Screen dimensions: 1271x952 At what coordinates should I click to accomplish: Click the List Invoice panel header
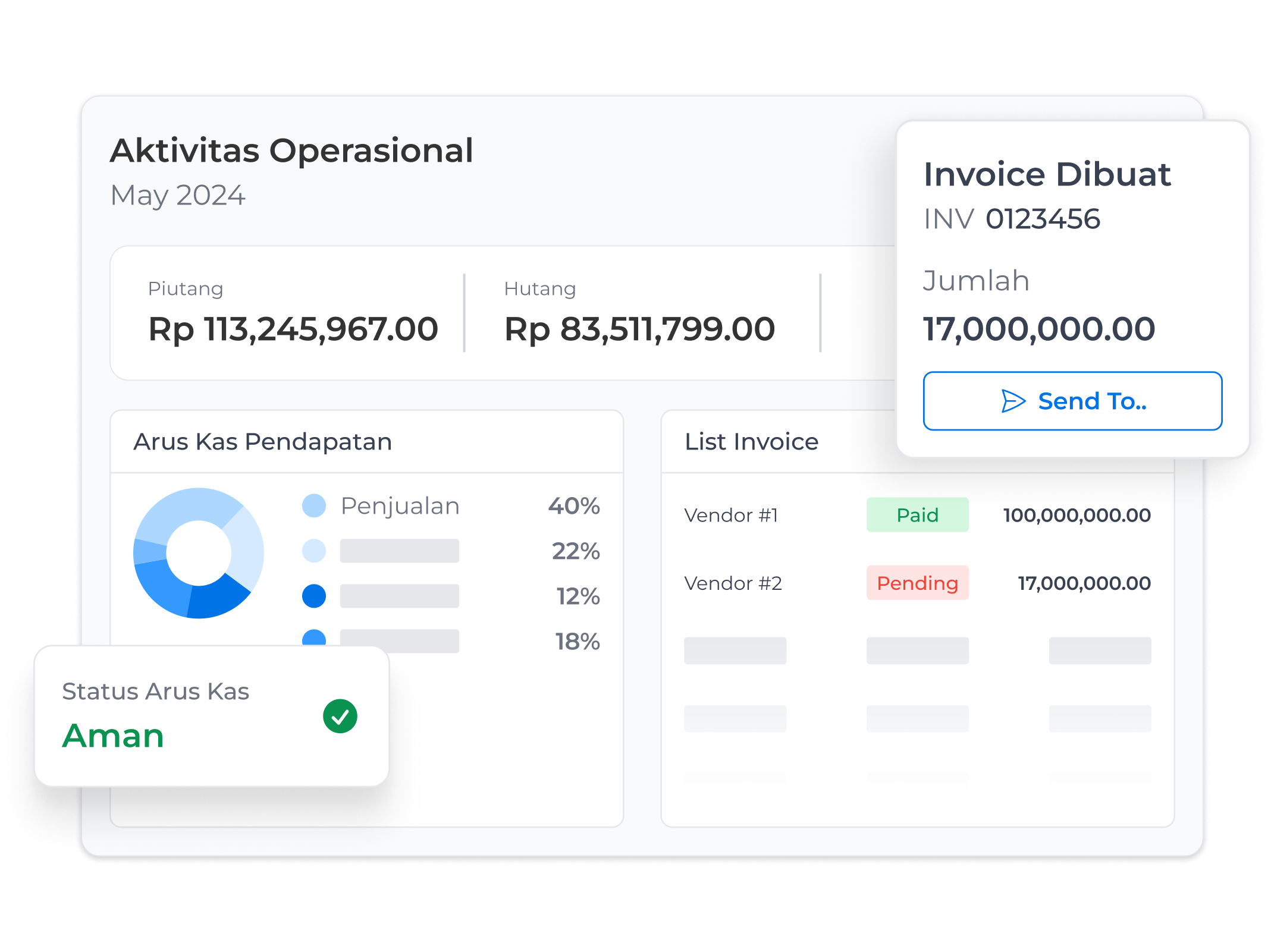click(751, 442)
